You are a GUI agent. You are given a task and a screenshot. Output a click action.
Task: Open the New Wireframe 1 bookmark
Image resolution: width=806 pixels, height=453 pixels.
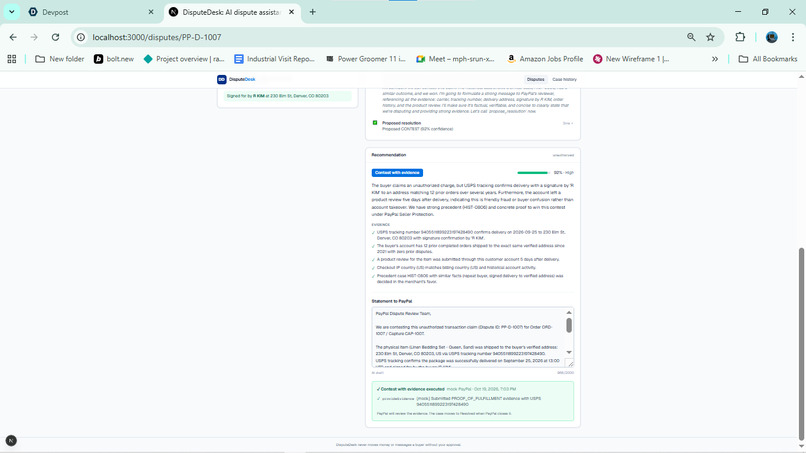coord(631,59)
